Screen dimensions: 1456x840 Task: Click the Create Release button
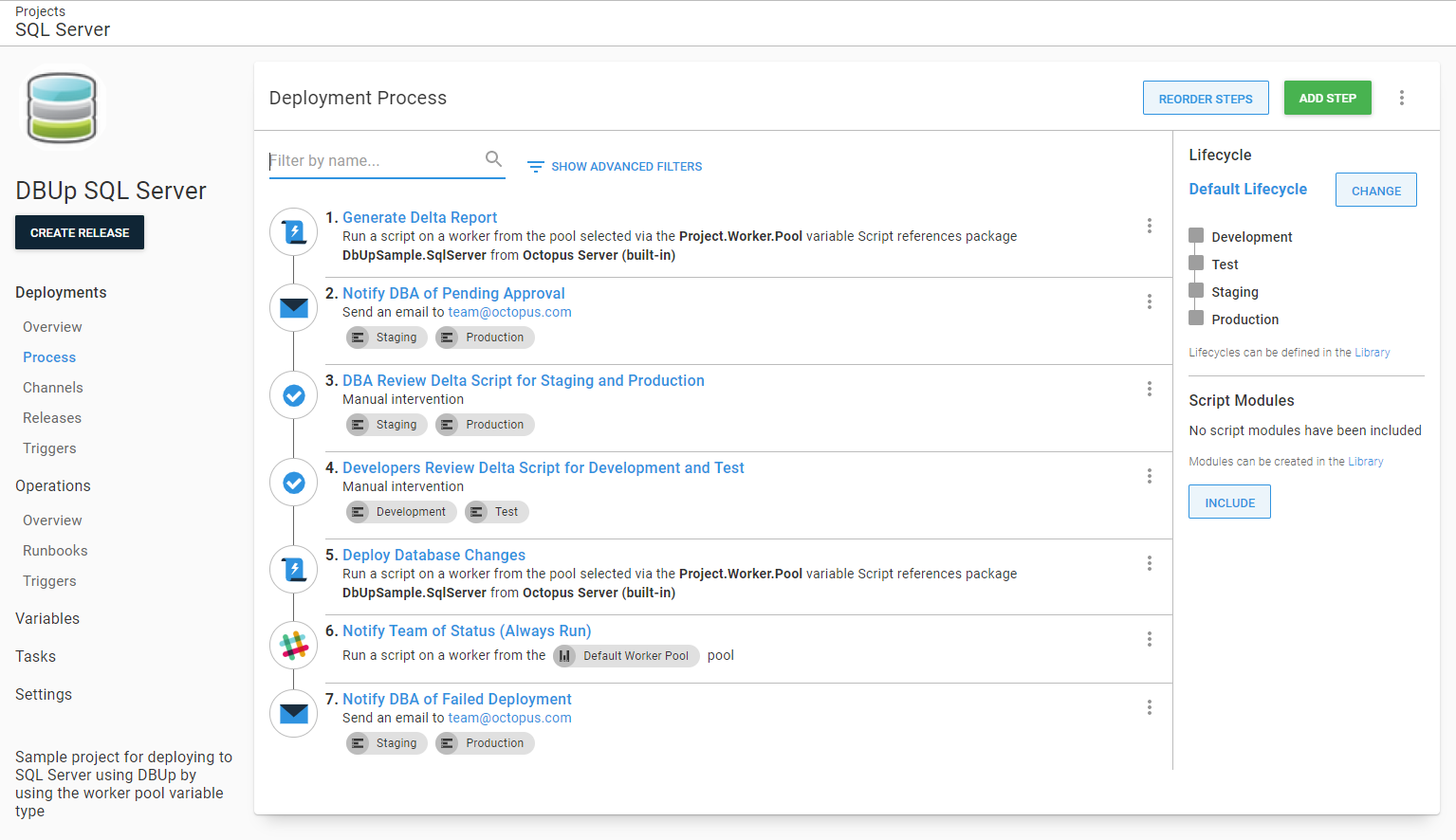coord(80,232)
